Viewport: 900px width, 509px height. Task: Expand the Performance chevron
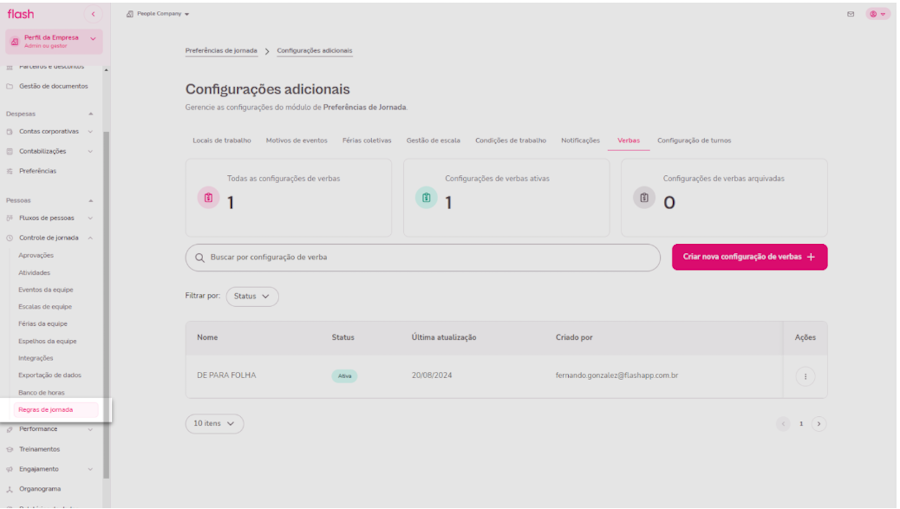coord(90,429)
